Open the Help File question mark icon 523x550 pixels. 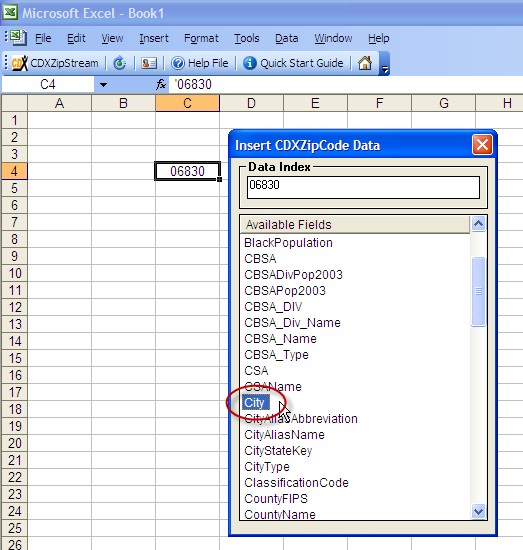coord(178,63)
